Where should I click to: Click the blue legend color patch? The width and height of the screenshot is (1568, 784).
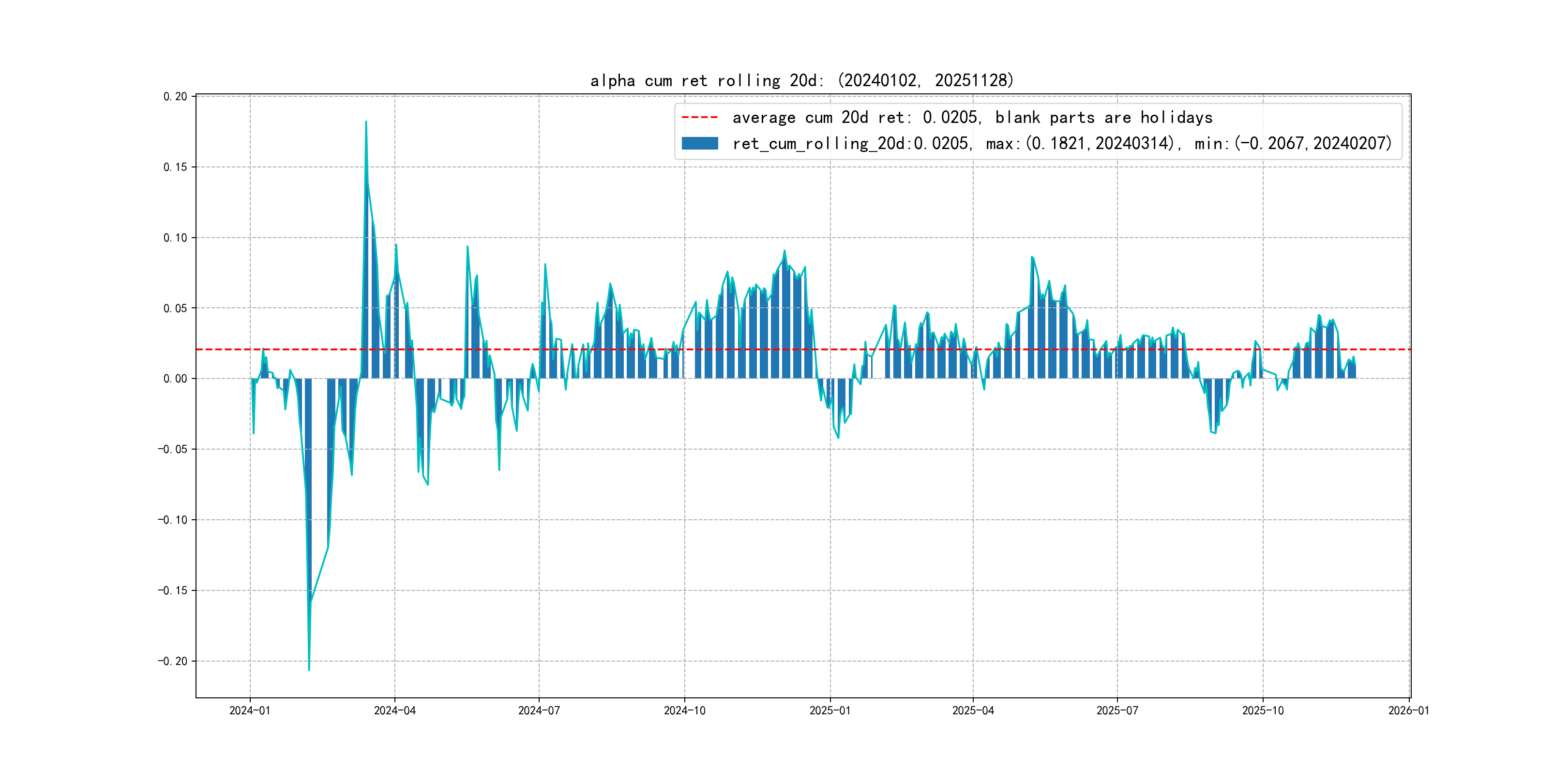click(699, 144)
